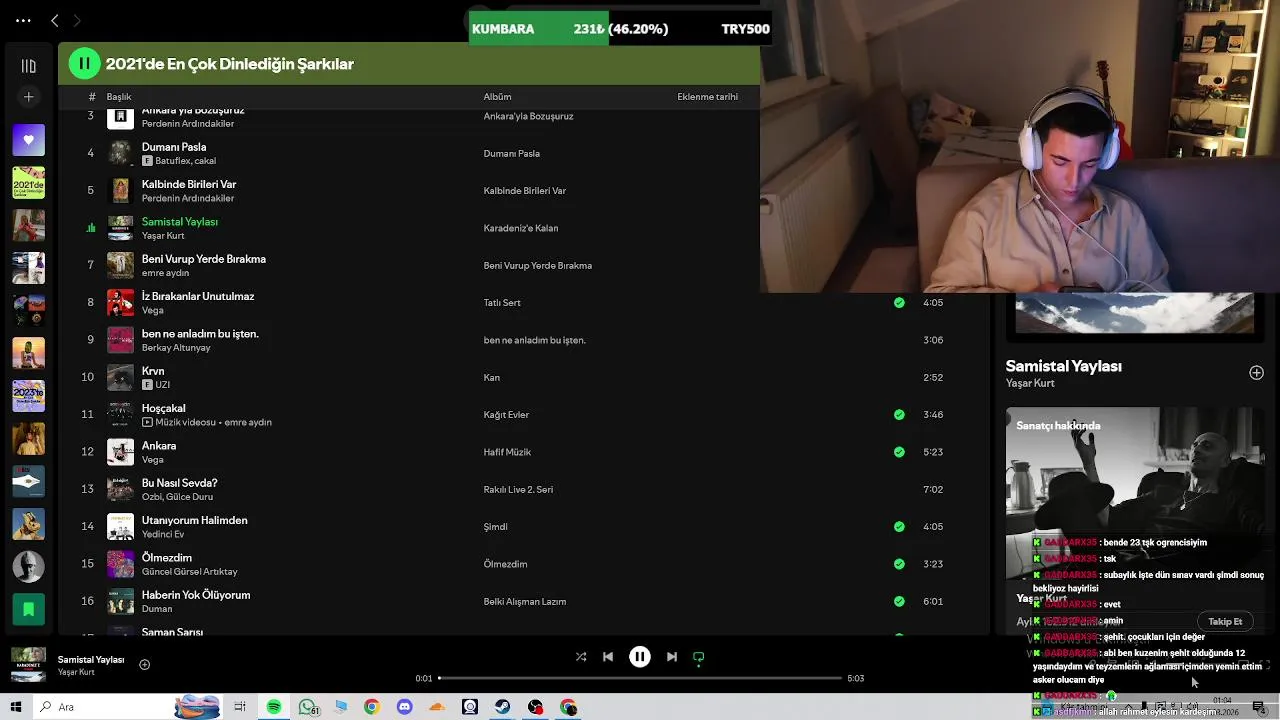Click the 7:02 duration of Bu Nasıl Sevda?
The width and height of the screenshot is (1280, 720).
click(933, 489)
